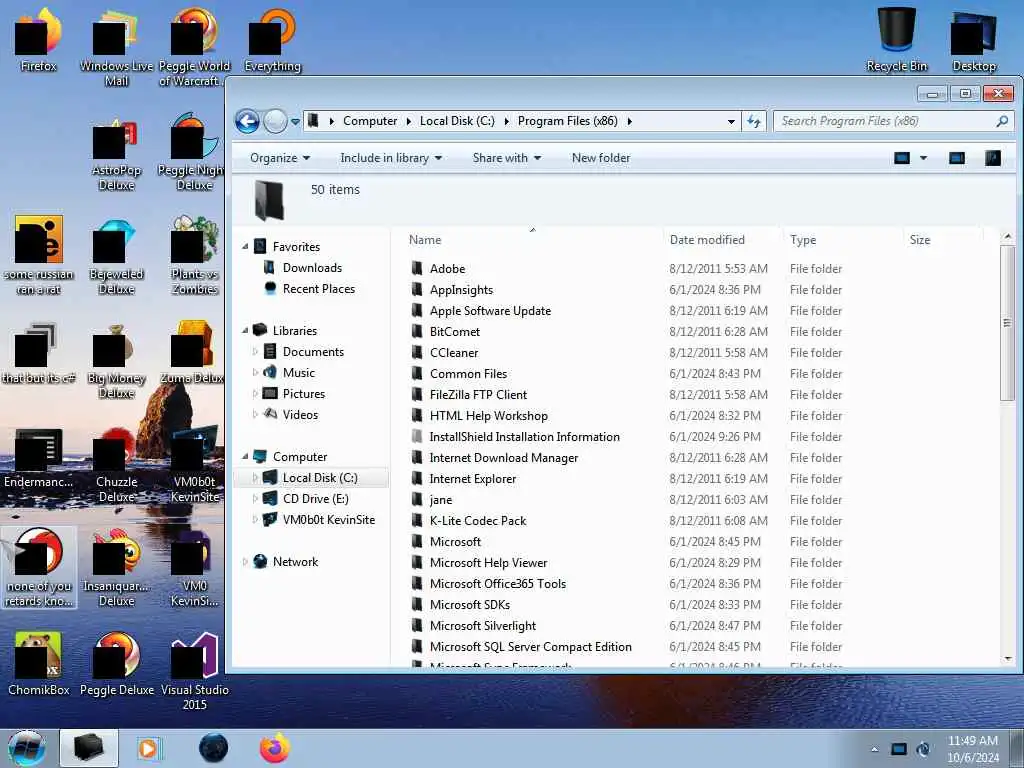The height and width of the screenshot is (768, 1024).
Task: Expand the Network node
Action: 245,562
